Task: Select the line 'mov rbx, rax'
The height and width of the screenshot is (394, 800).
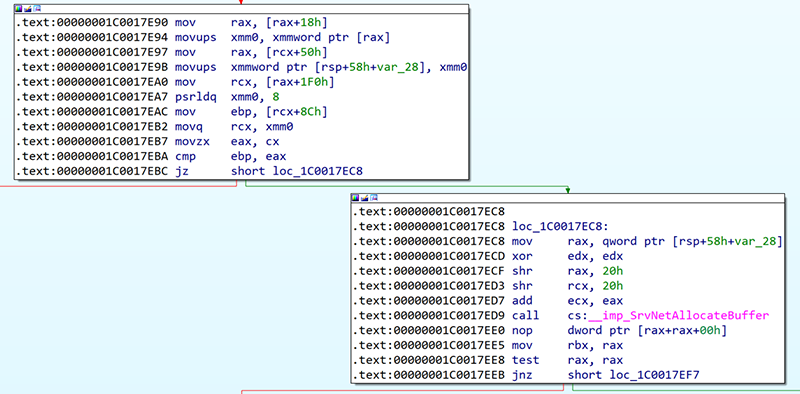Action: 488,346
